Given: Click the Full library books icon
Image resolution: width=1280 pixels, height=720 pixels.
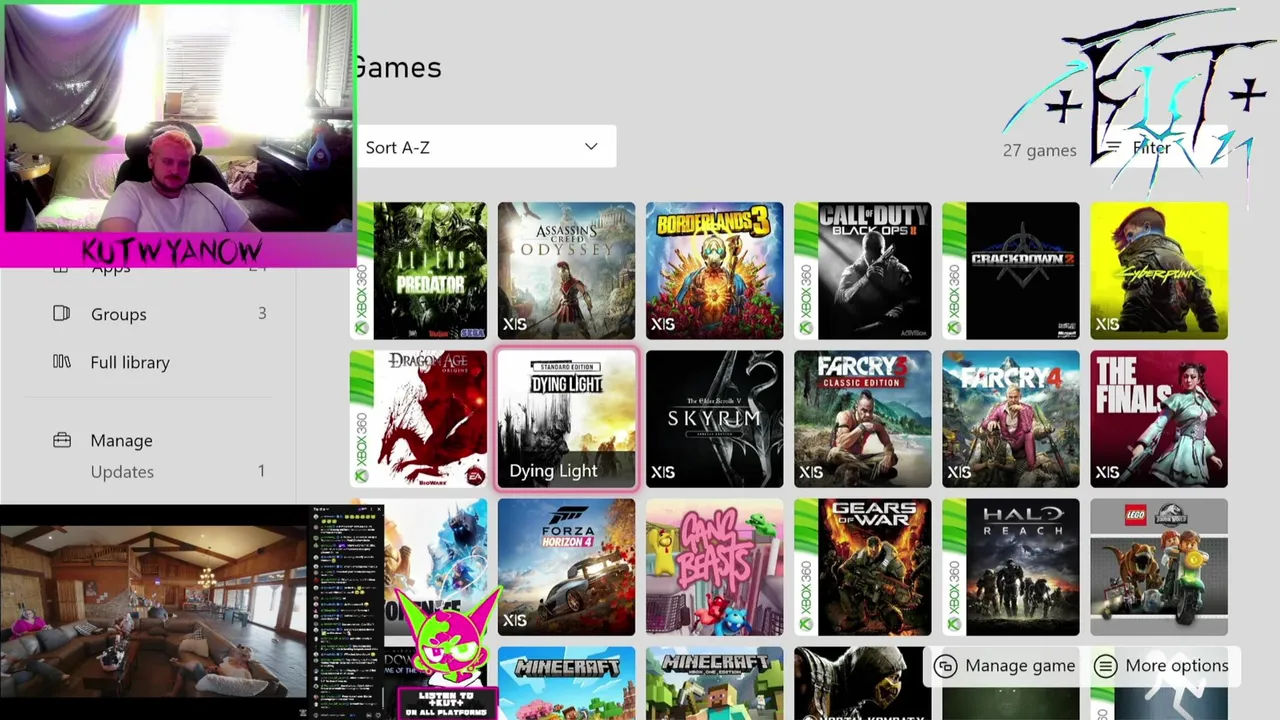Looking at the screenshot, I should pos(62,361).
